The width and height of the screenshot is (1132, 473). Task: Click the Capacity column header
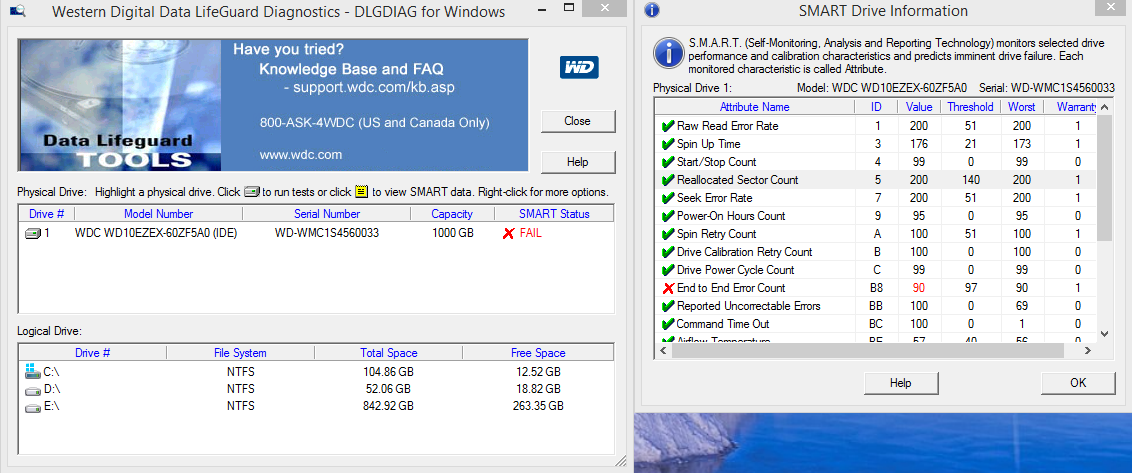[x=452, y=214]
